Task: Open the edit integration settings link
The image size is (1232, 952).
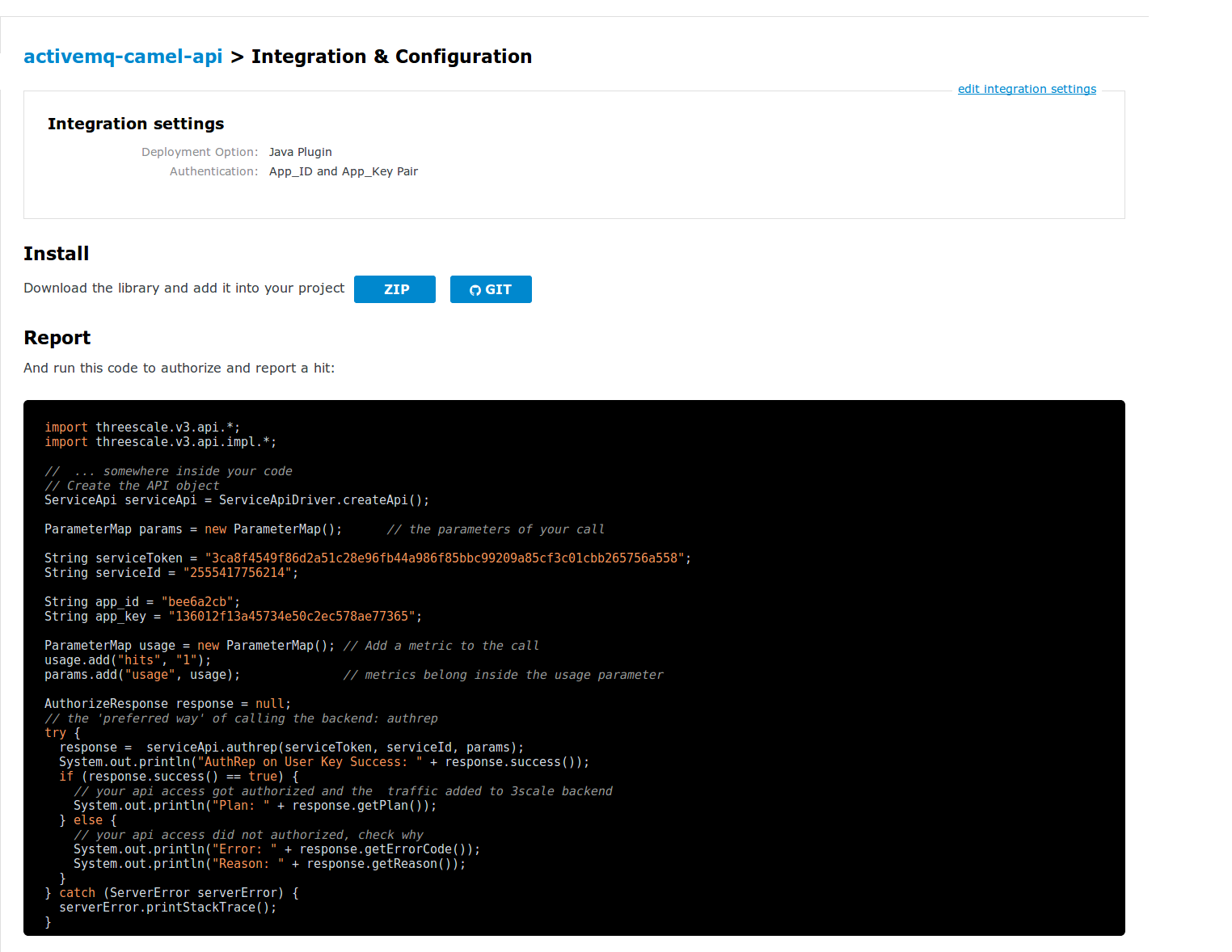Action: [1027, 89]
